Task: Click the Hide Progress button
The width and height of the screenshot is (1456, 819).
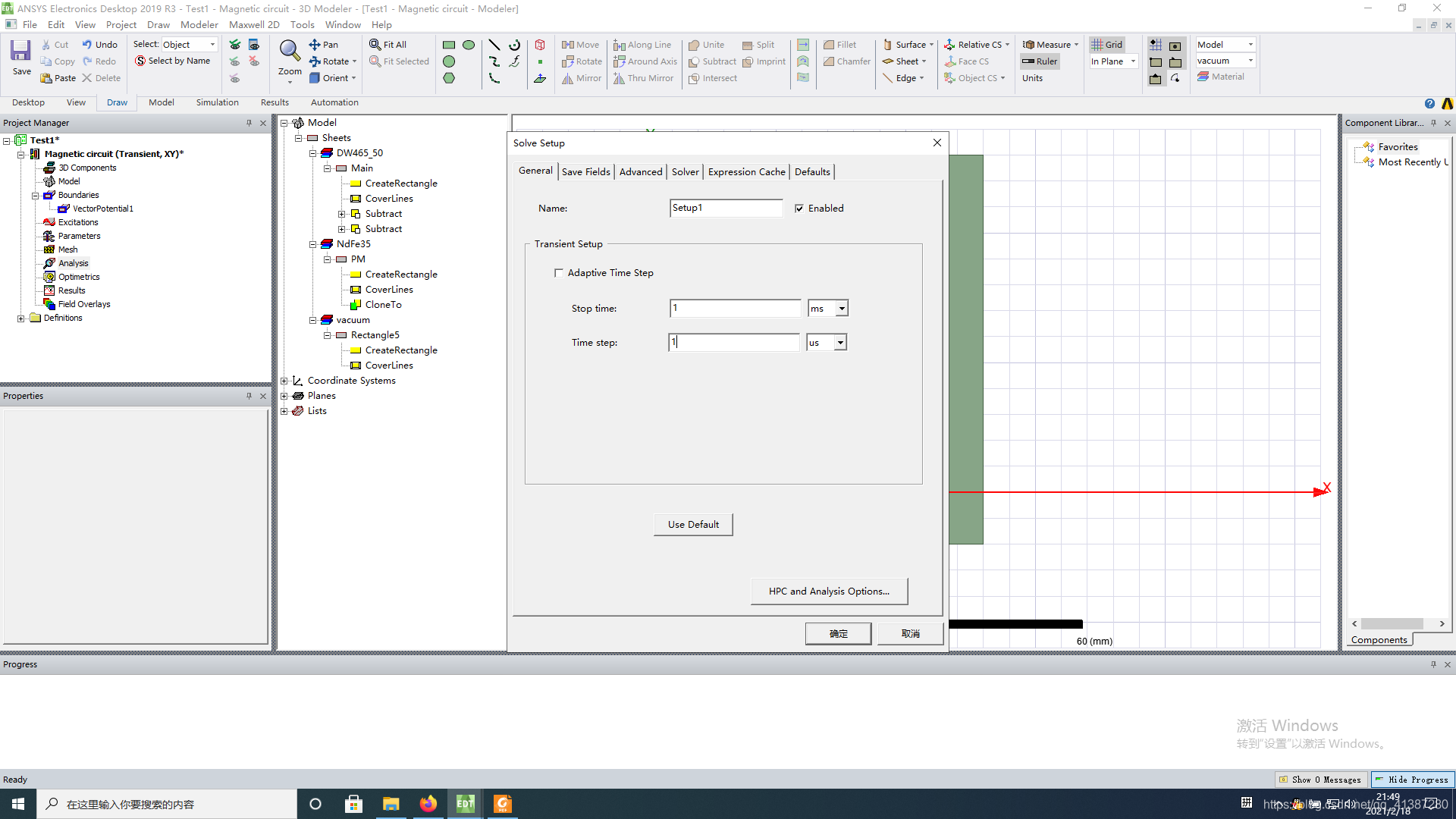Action: [1412, 780]
